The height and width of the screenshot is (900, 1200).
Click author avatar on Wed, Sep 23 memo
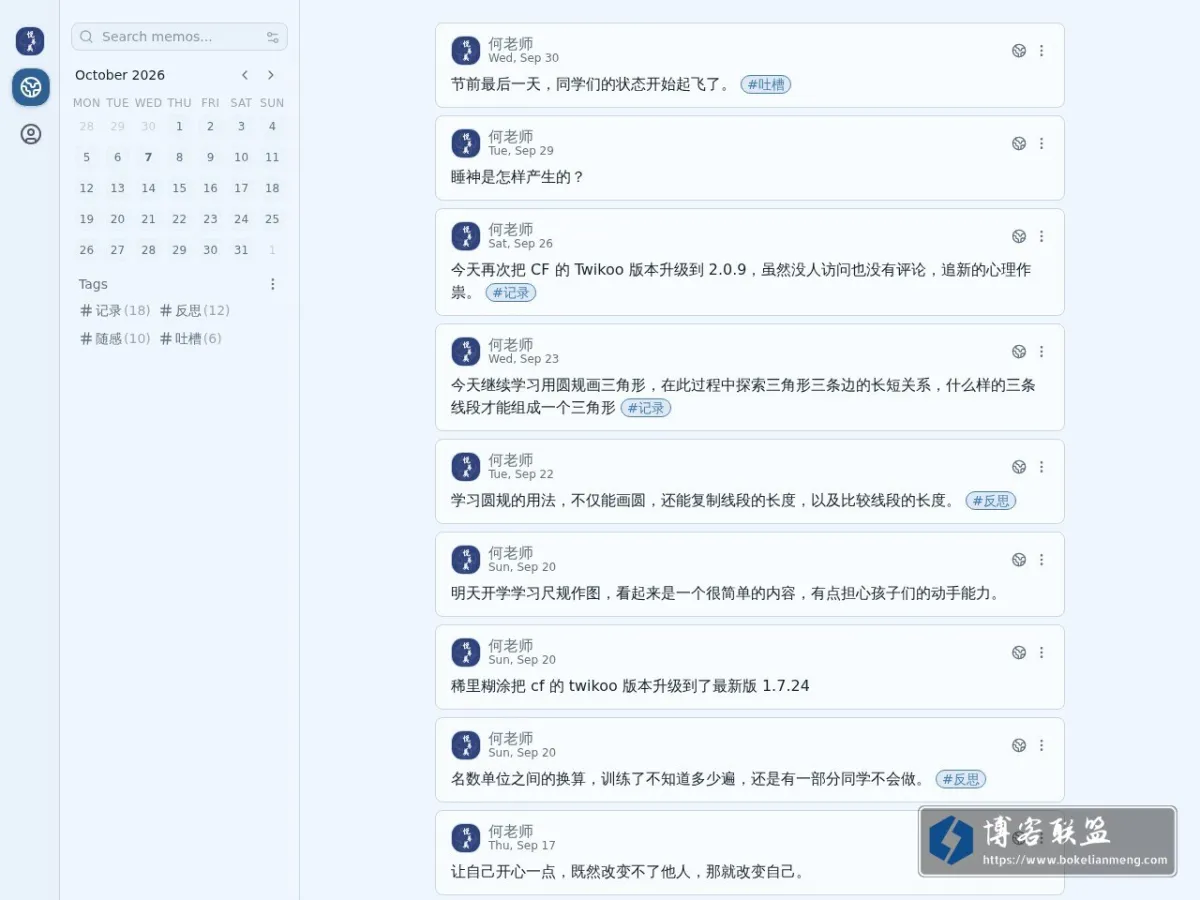(466, 352)
